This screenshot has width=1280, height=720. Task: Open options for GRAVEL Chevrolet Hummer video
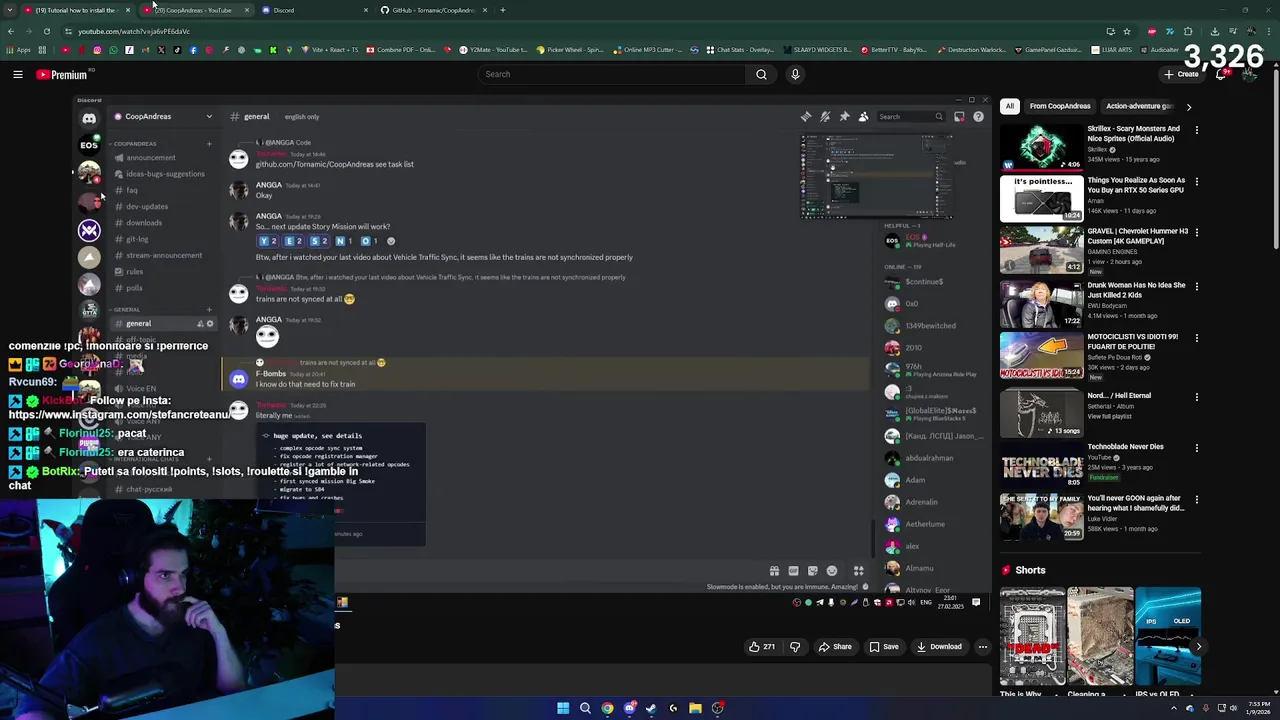[1196, 232]
